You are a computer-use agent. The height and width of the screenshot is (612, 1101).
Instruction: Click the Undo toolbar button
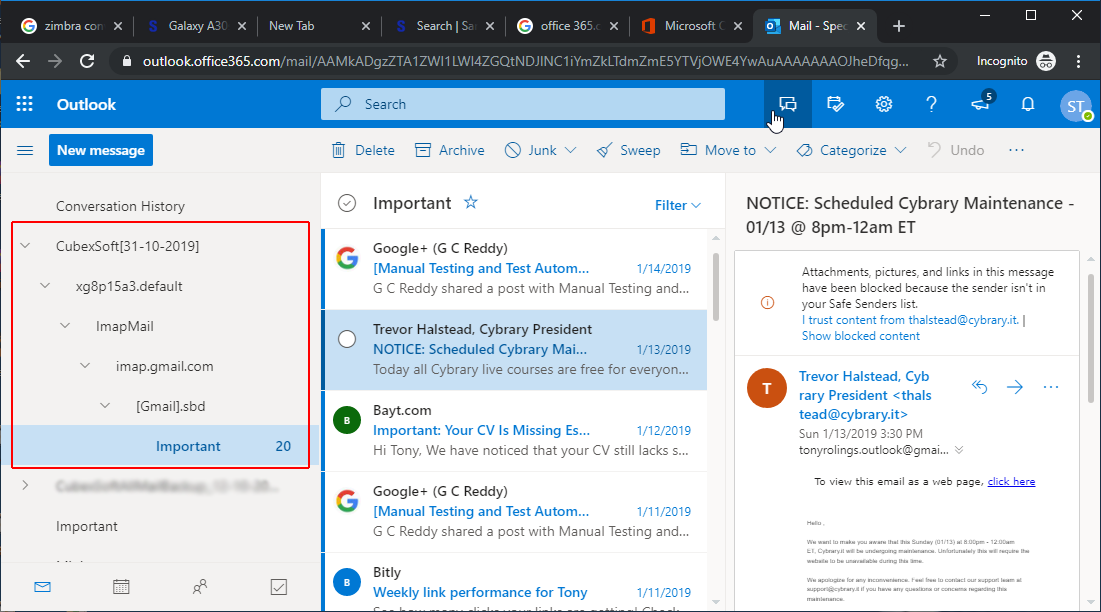(x=956, y=150)
